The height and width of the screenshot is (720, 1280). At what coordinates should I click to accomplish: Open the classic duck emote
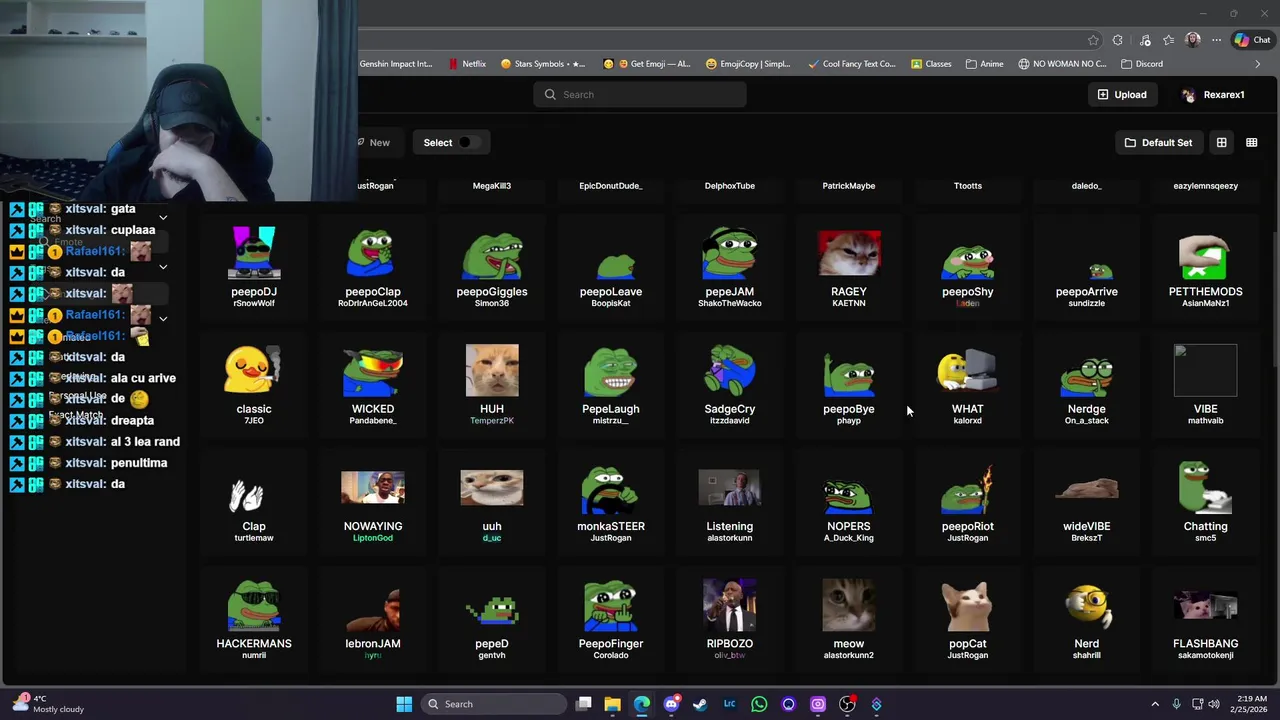coord(252,370)
